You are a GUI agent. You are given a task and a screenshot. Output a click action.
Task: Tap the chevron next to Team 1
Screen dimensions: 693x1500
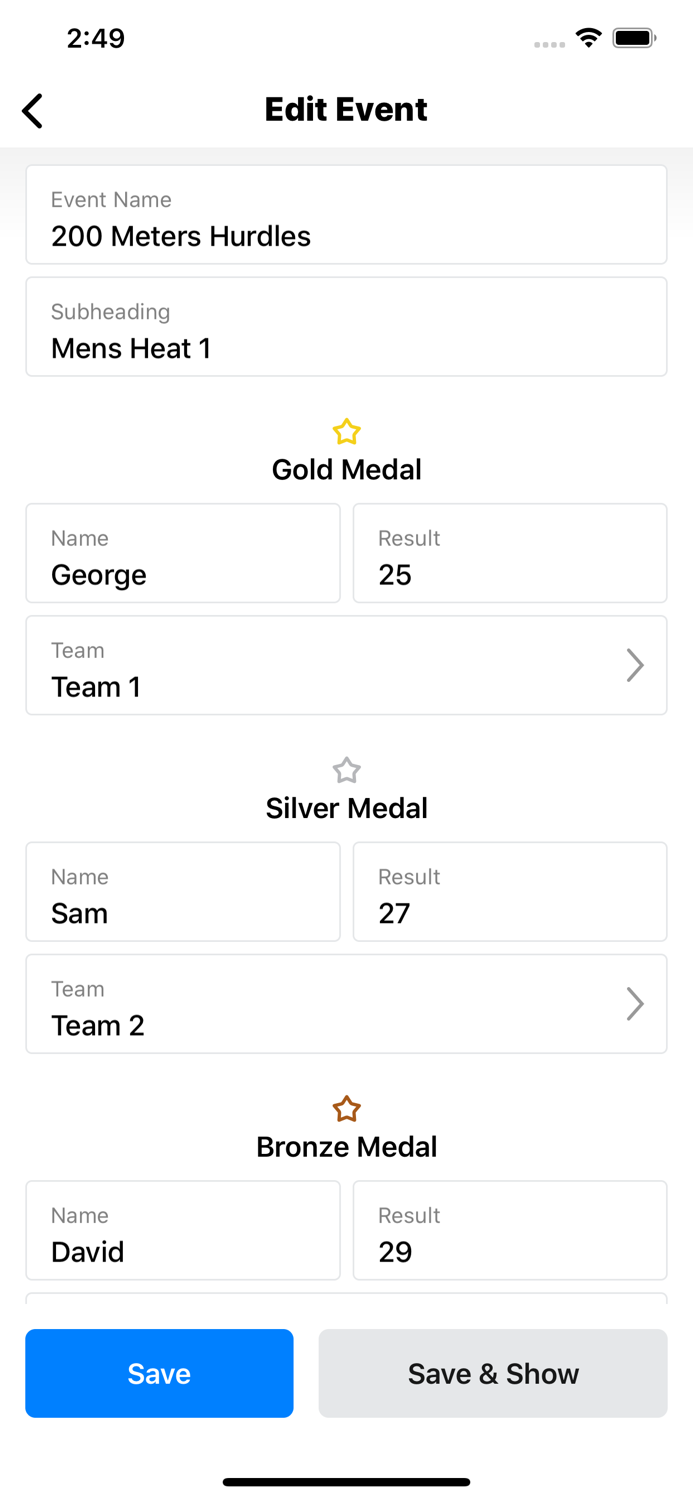pos(635,665)
